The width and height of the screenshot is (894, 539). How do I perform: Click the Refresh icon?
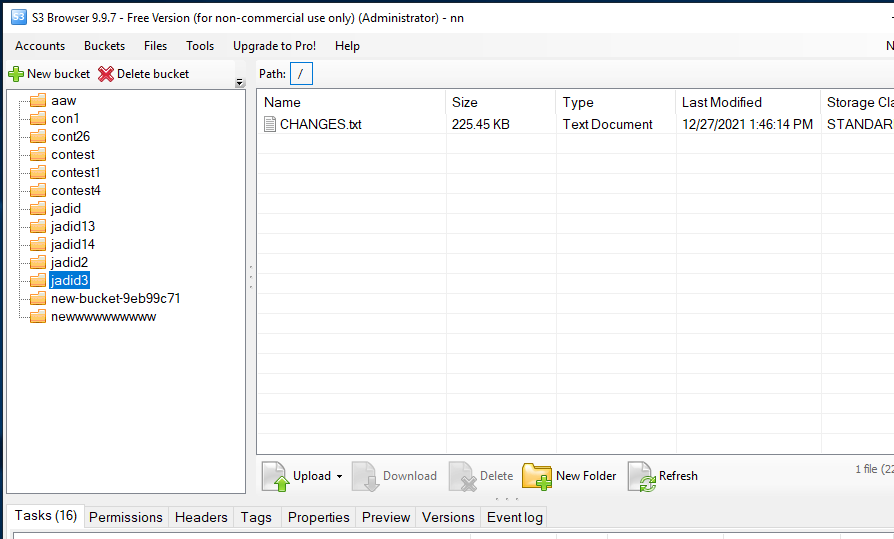coord(642,476)
